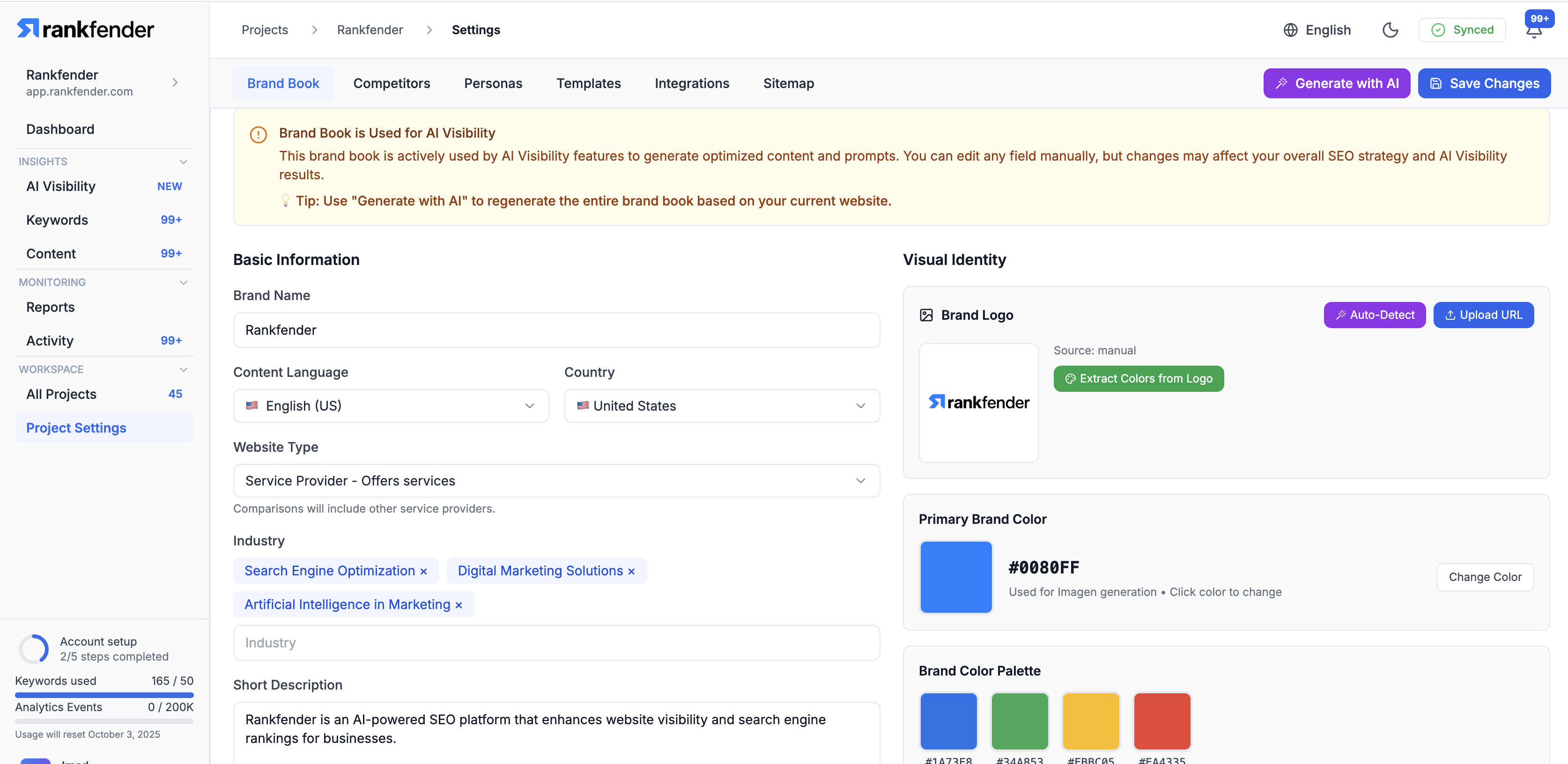The width and height of the screenshot is (1568, 764).
Task: Click the rankfender logo in sidebar
Action: coord(85,29)
